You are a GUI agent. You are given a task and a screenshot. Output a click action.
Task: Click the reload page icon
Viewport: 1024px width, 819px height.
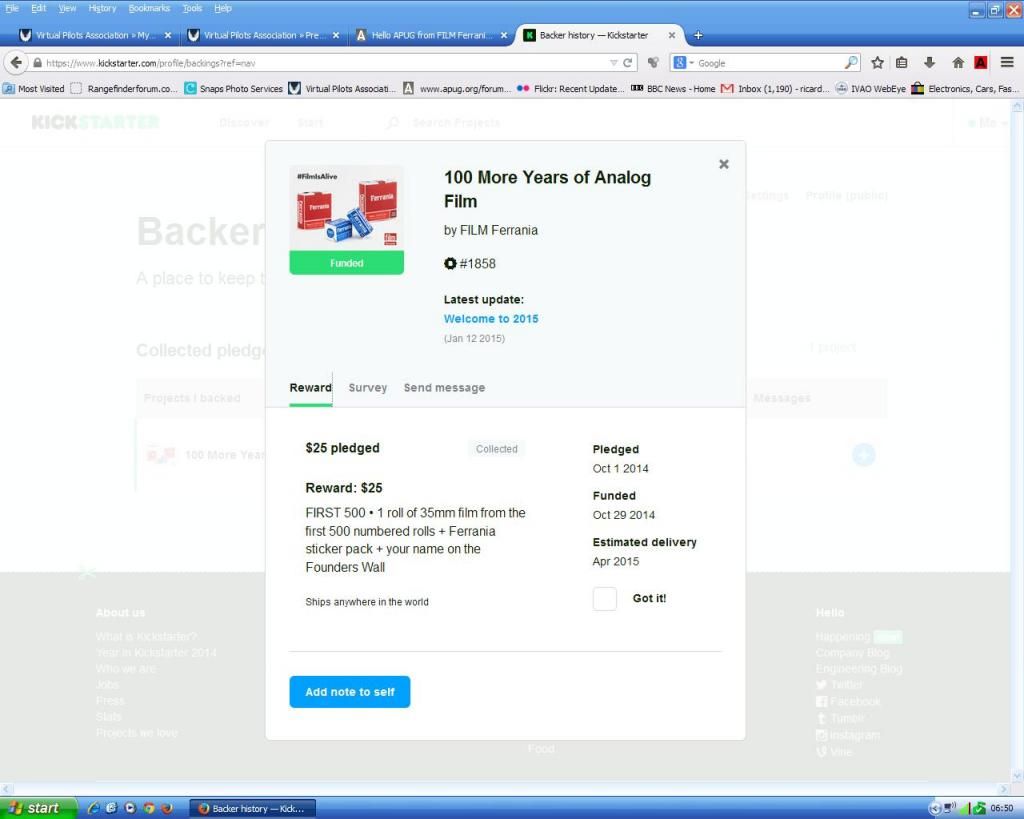click(x=628, y=63)
